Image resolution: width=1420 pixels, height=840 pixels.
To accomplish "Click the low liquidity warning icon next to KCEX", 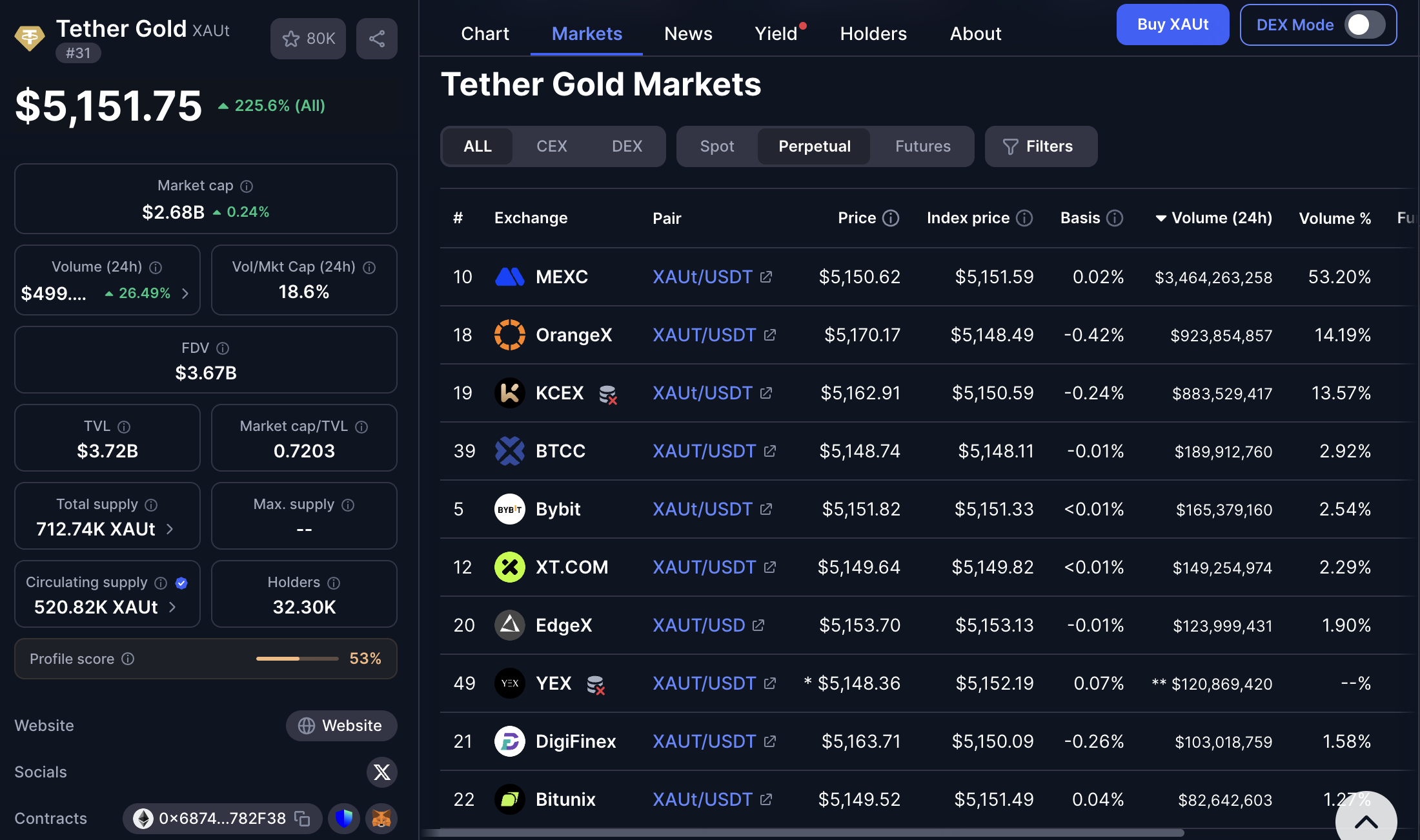I will [x=607, y=394].
